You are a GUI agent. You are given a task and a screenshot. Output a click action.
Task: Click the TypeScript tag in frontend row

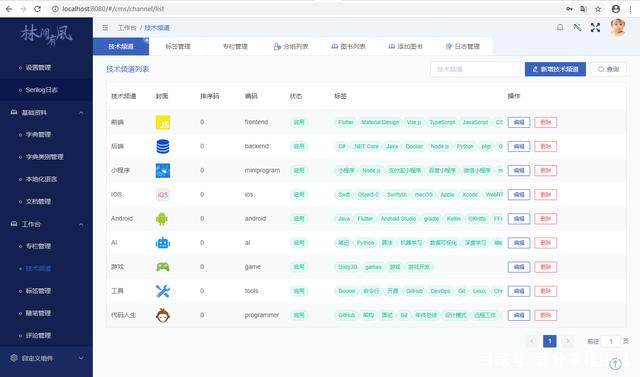442,122
